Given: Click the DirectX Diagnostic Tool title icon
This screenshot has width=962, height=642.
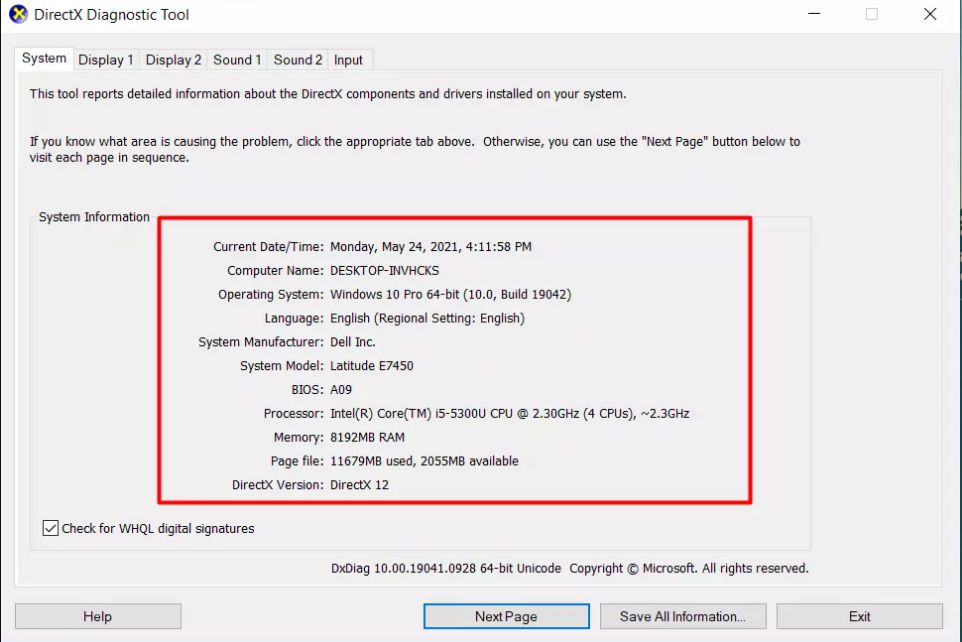Looking at the screenshot, I should click(18, 14).
